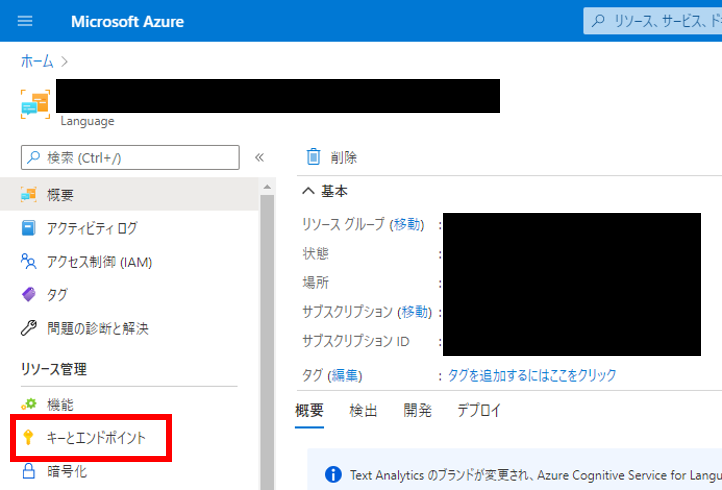The image size is (722, 490).
Task: Click the sidebar scrollbar track
Action: 267,342
